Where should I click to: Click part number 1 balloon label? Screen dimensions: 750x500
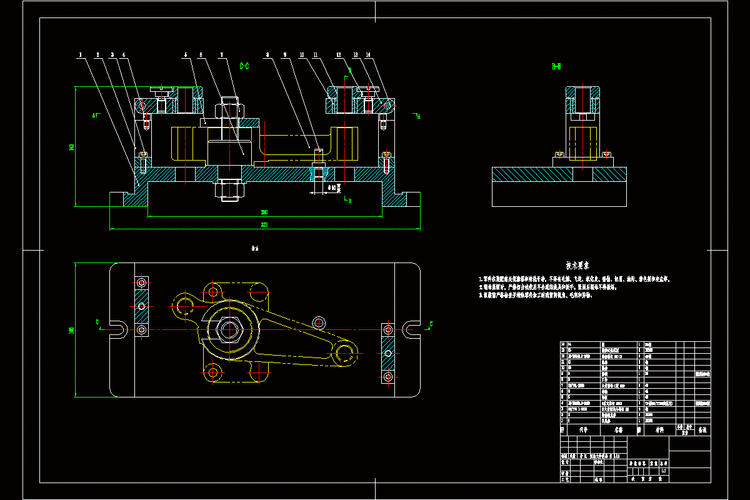[x=80, y=53]
